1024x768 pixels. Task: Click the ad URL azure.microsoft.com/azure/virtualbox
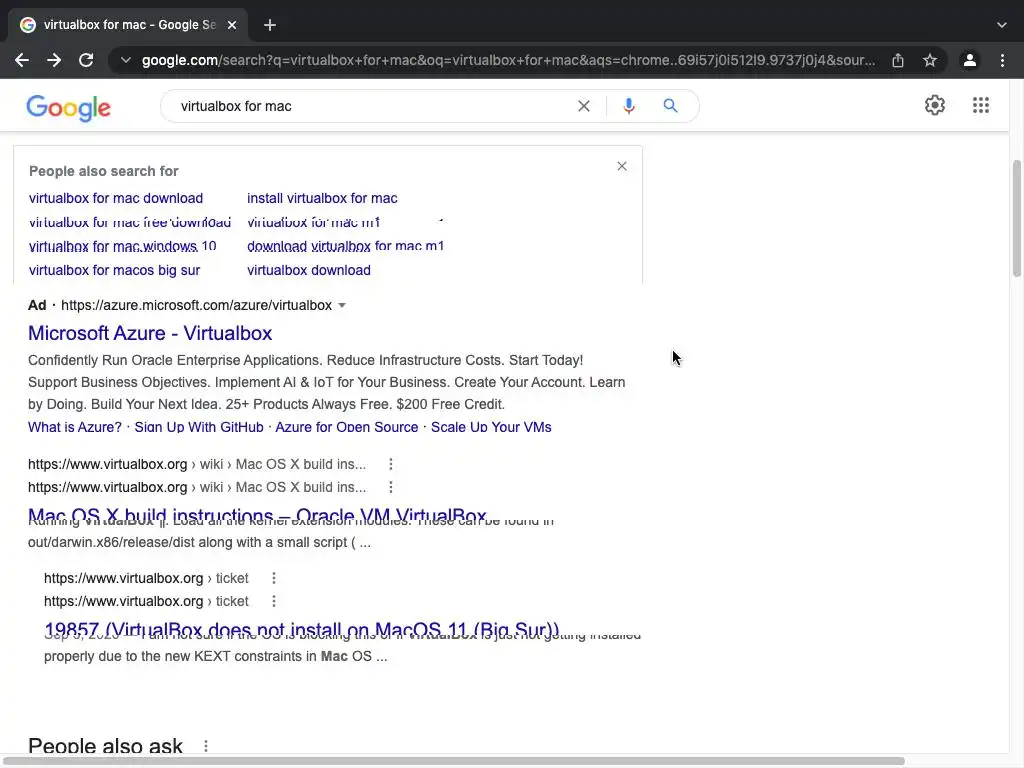tap(197, 306)
